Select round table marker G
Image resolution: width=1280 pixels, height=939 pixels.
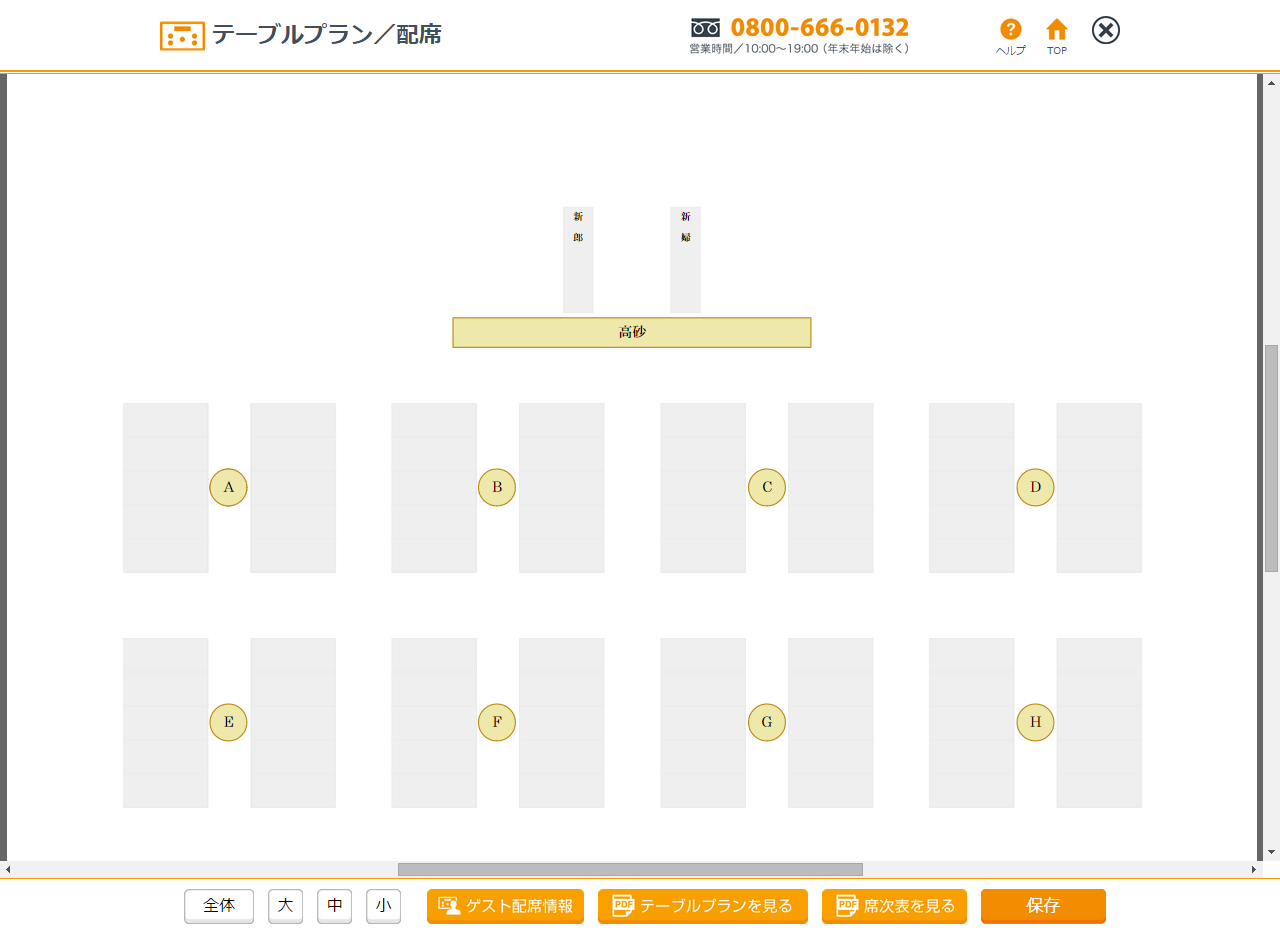click(x=767, y=722)
